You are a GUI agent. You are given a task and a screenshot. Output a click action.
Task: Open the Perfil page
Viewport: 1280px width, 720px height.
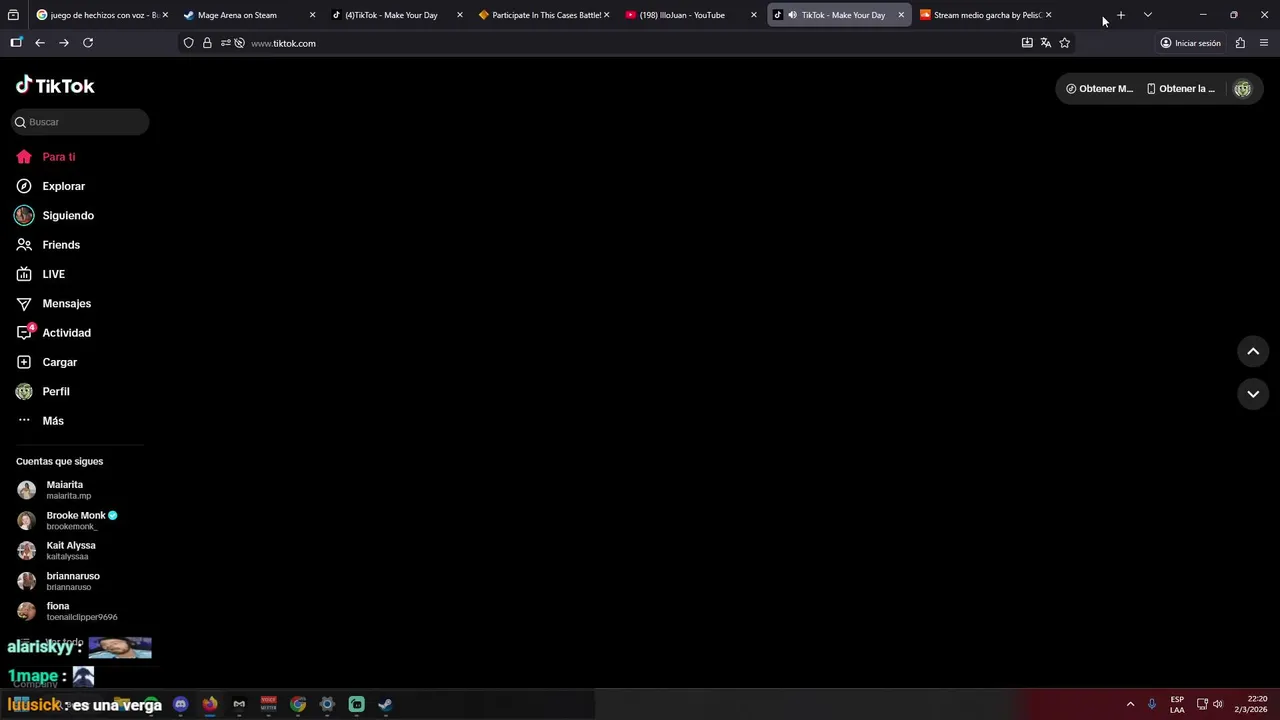(x=43, y=391)
